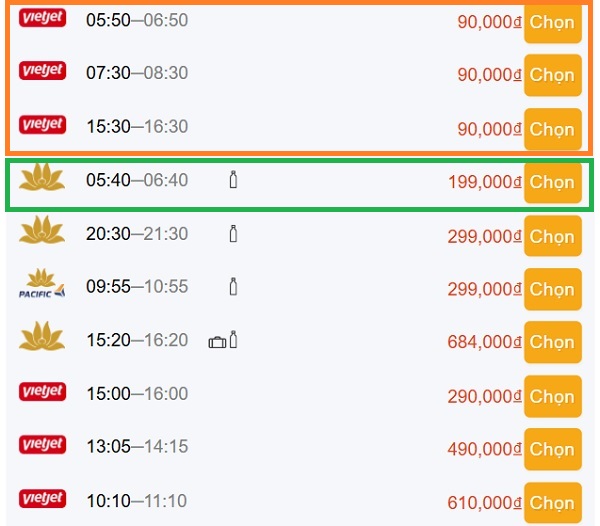600x526 pixels.
Task: Click Vietjet logo of 13:05 flight
Action: 42,444
